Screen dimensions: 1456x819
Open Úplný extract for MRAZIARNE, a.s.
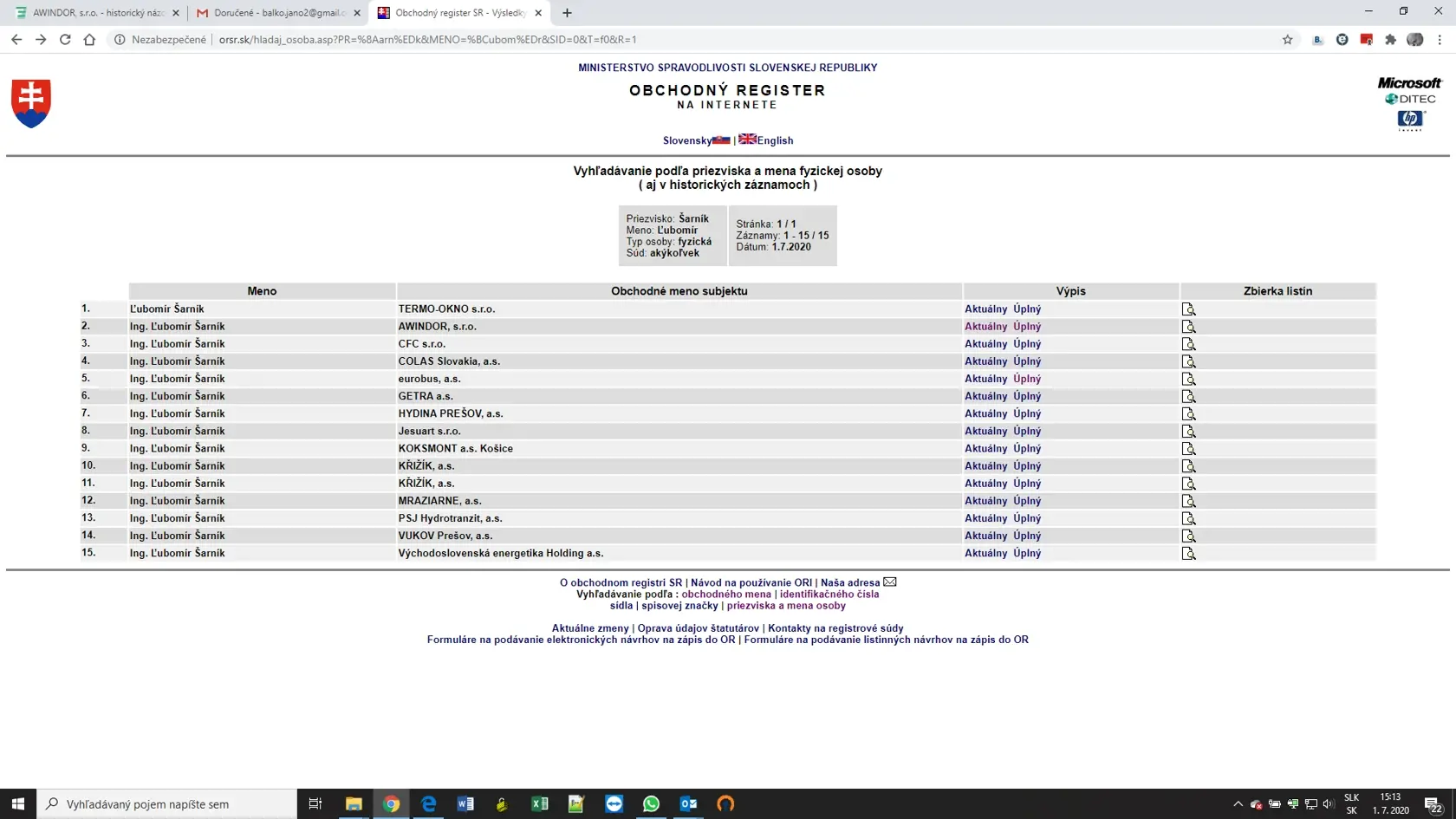(x=1027, y=501)
